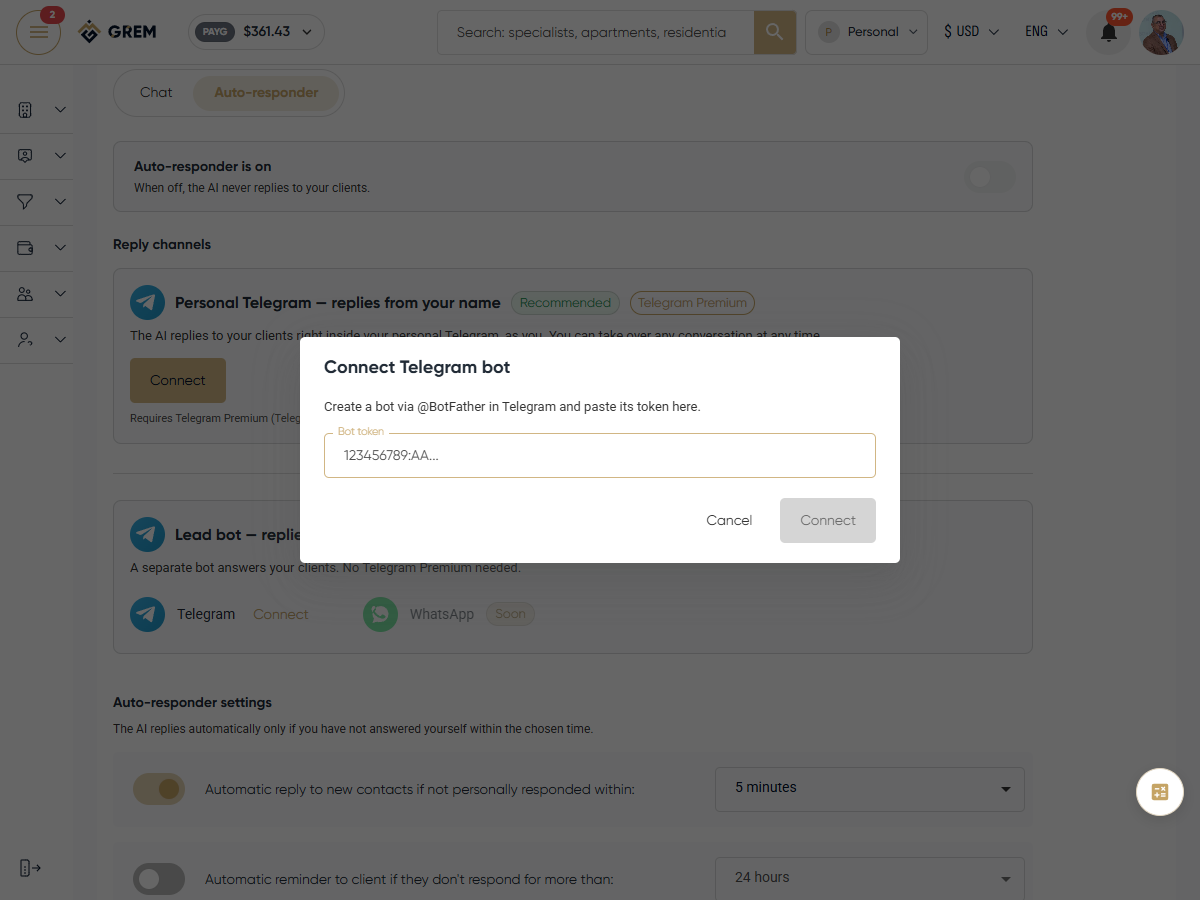Cancel the Connect Telegram bot dialog
1200x900 pixels.
coord(729,520)
